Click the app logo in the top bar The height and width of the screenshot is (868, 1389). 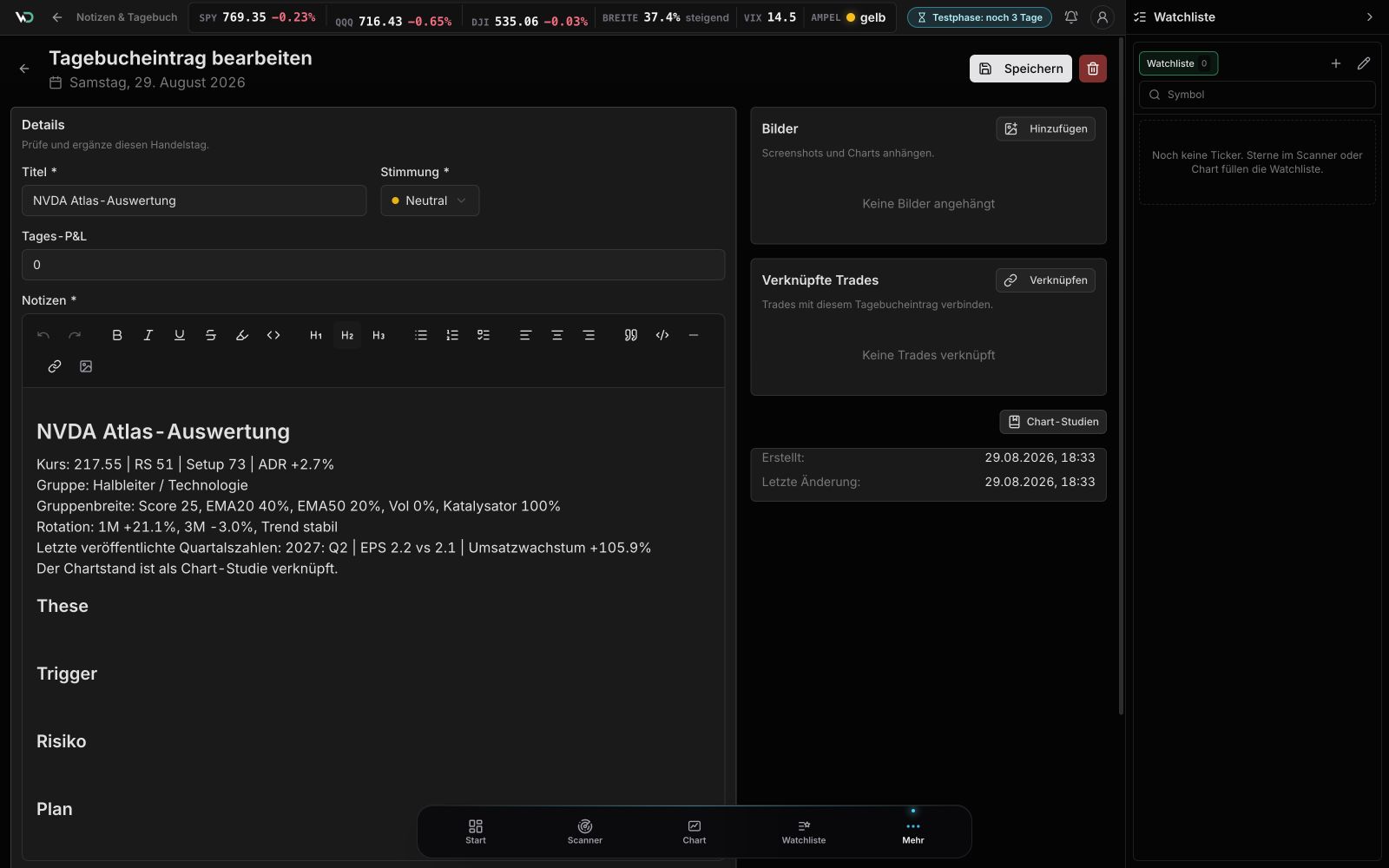[x=24, y=17]
